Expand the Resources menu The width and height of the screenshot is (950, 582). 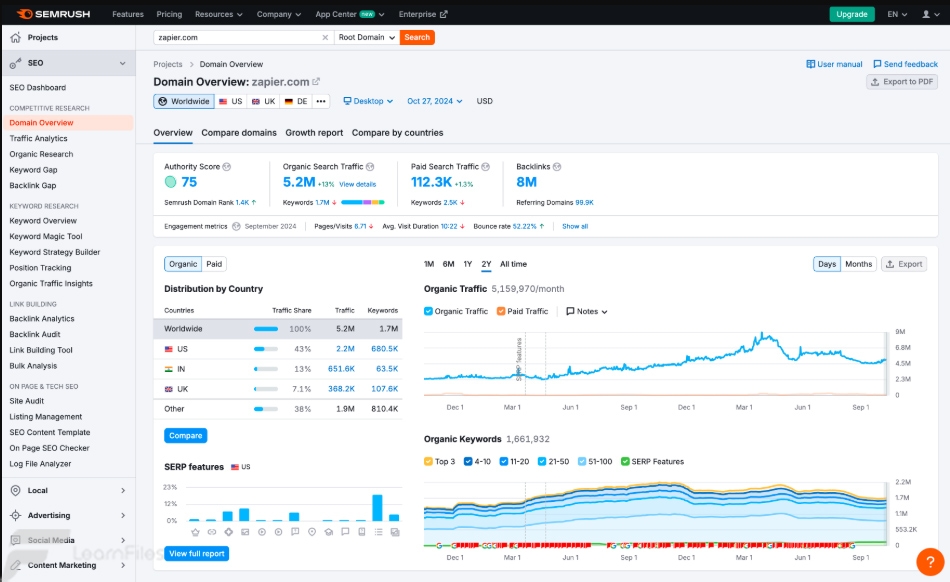(x=219, y=14)
